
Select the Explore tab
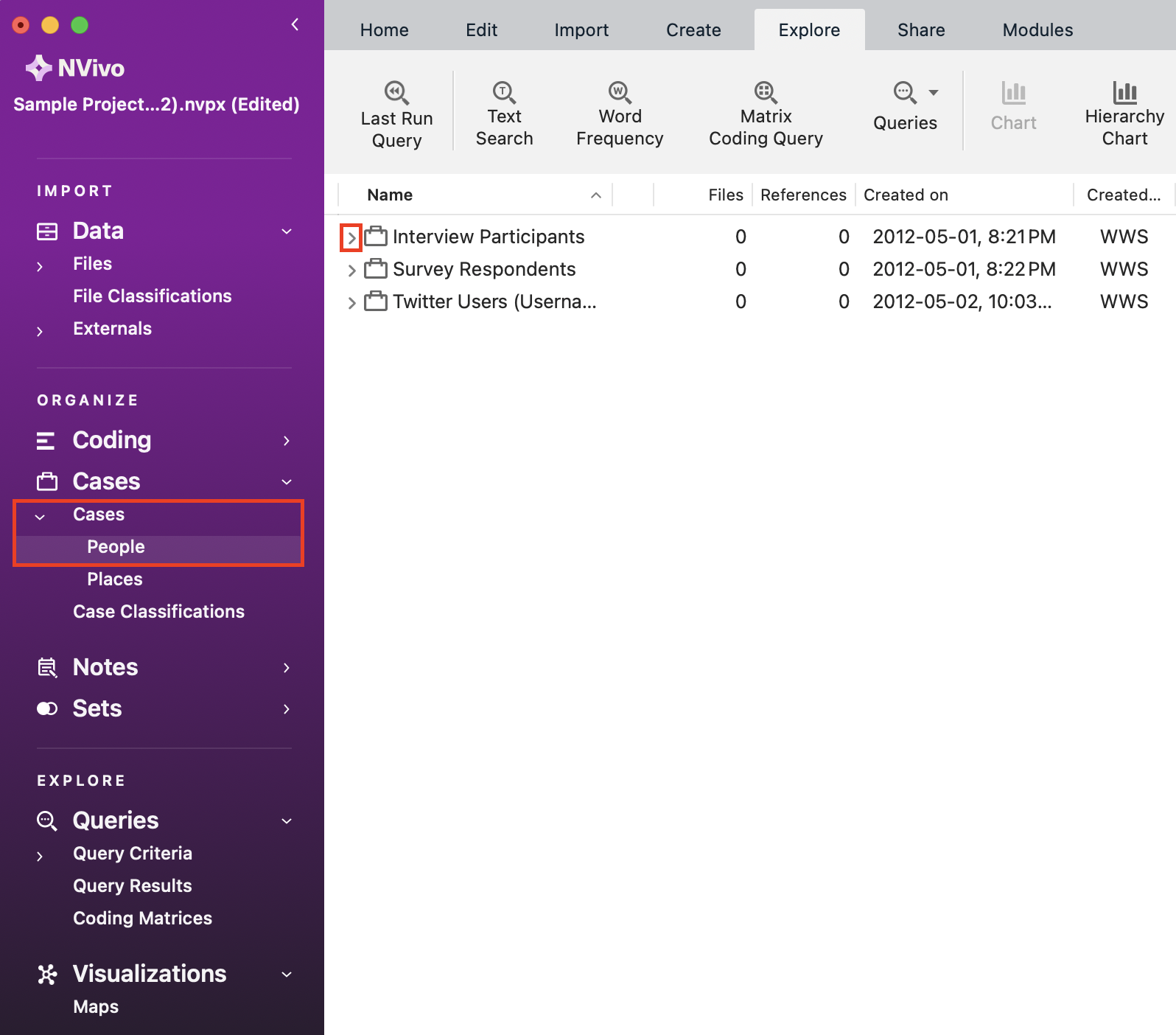coord(809,29)
